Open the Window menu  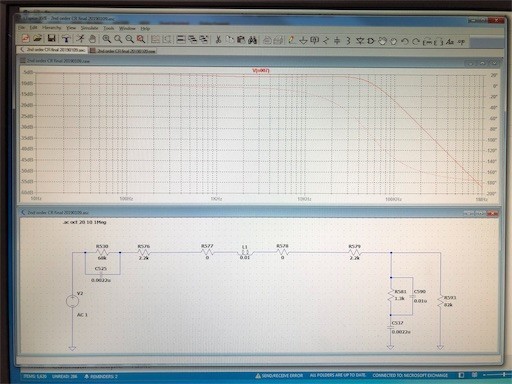(x=127, y=28)
